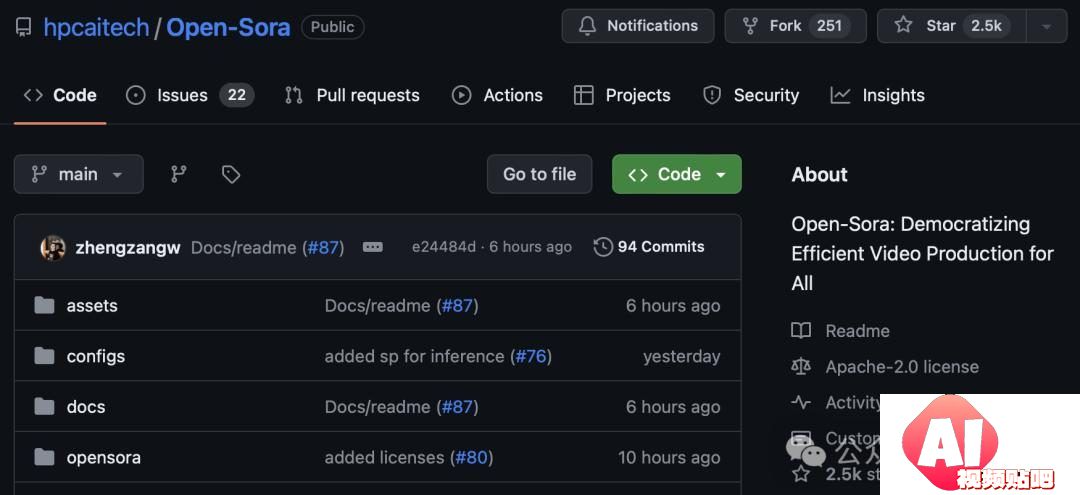Open the #87 link in assets row
Image resolution: width=1080 pixels, height=495 pixels.
pyautogui.click(x=457, y=306)
